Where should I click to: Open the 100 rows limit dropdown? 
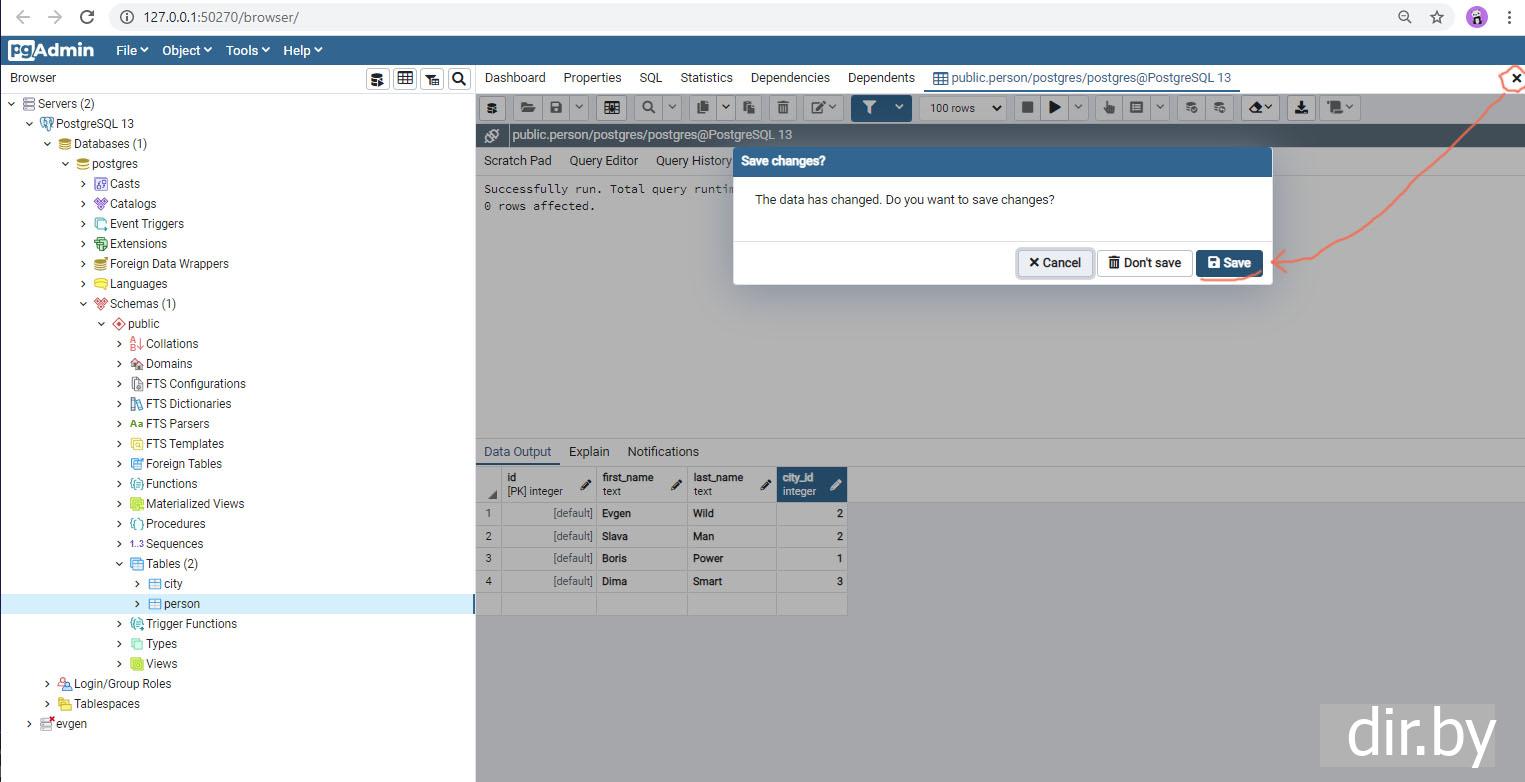click(x=965, y=108)
